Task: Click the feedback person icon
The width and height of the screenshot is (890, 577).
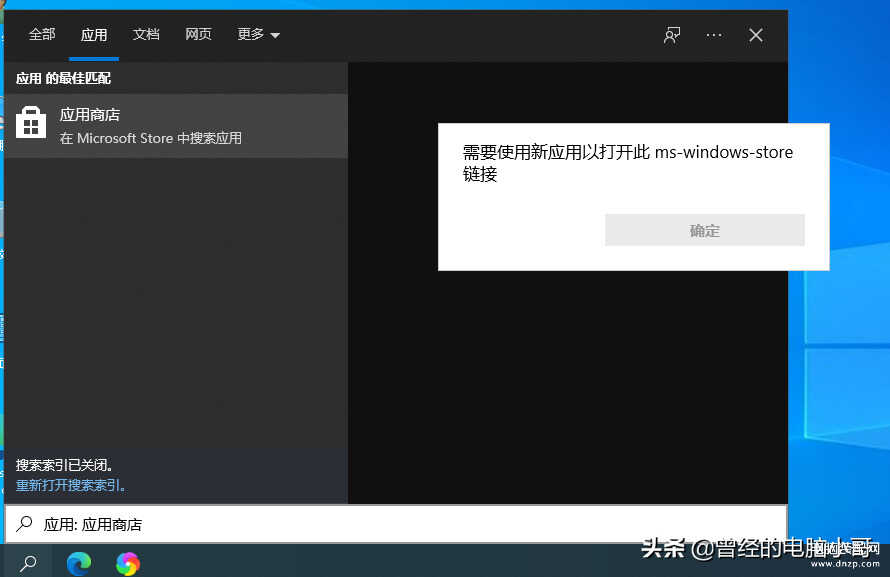Action: [672, 35]
